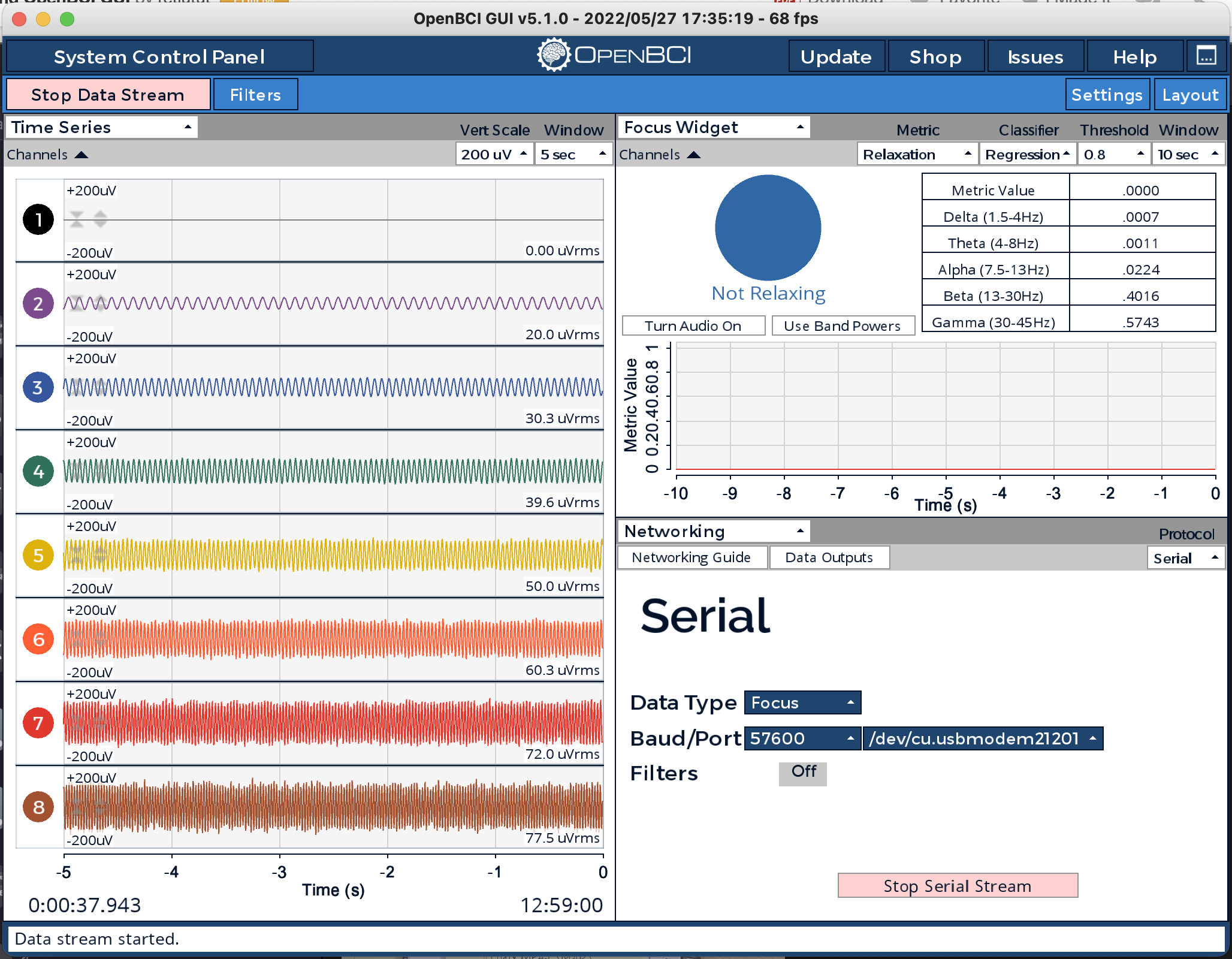Open the console log window icon beside Help
The height and width of the screenshot is (959, 1232).
pos(1207,55)
